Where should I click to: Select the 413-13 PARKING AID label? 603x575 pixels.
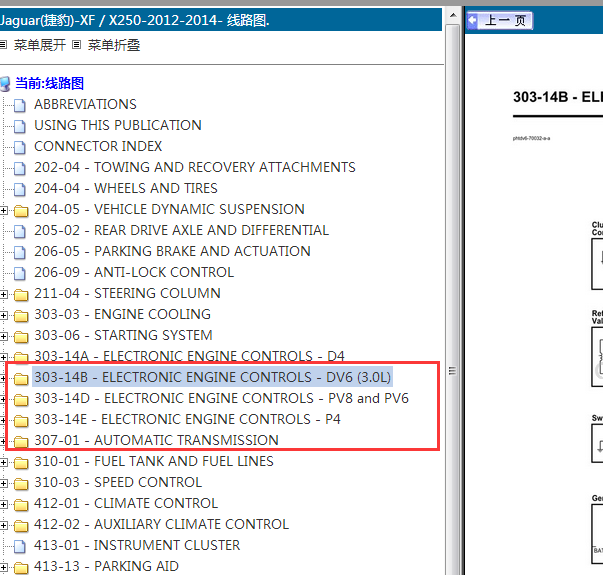(107, 566)
